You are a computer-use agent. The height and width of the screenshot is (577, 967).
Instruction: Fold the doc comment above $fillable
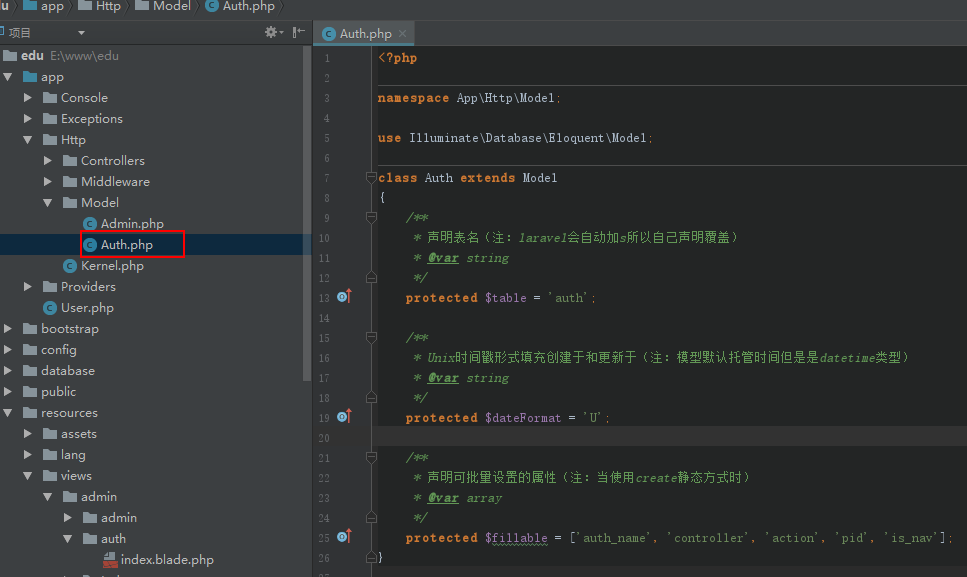pyautogui.click(x=371, y=458)
